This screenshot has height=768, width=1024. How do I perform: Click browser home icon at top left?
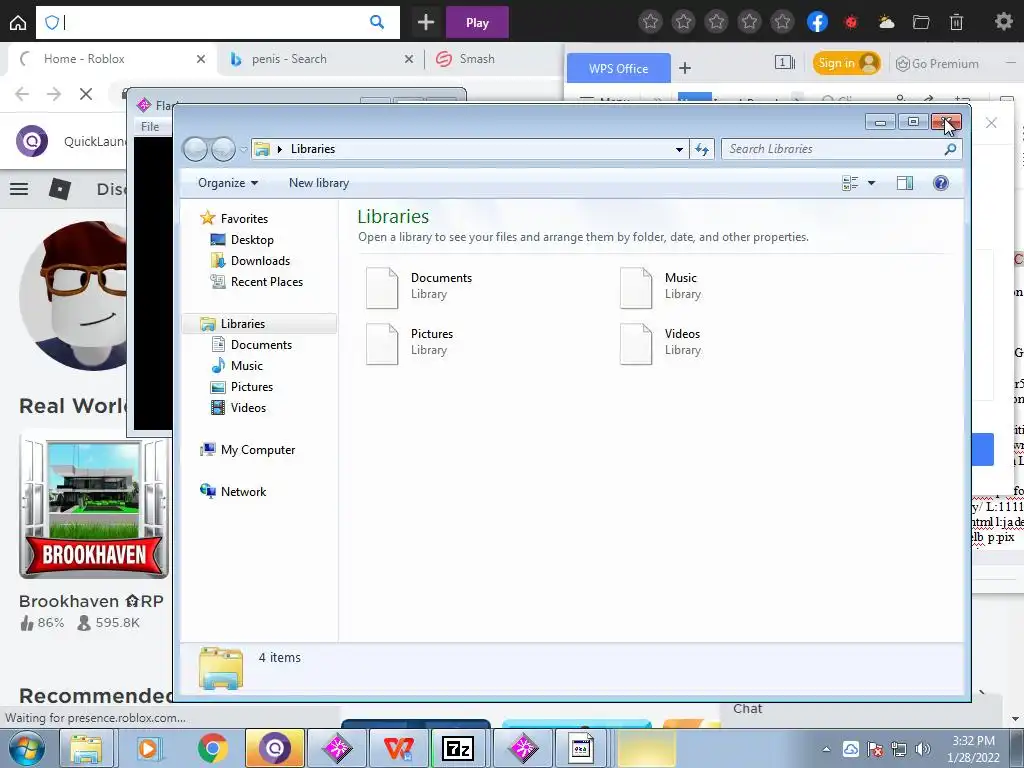[x=18, y=22]
